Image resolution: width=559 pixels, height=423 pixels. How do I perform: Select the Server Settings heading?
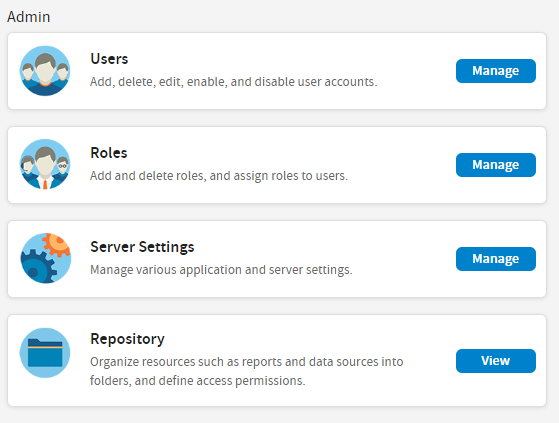[x=142, y=247]
